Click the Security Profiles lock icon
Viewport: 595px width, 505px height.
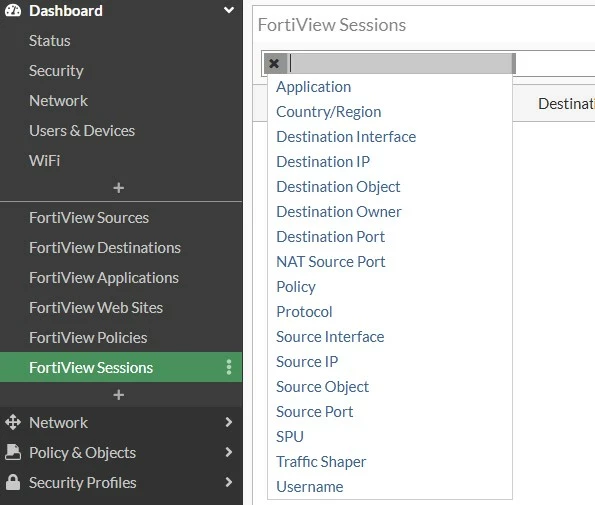13,482
